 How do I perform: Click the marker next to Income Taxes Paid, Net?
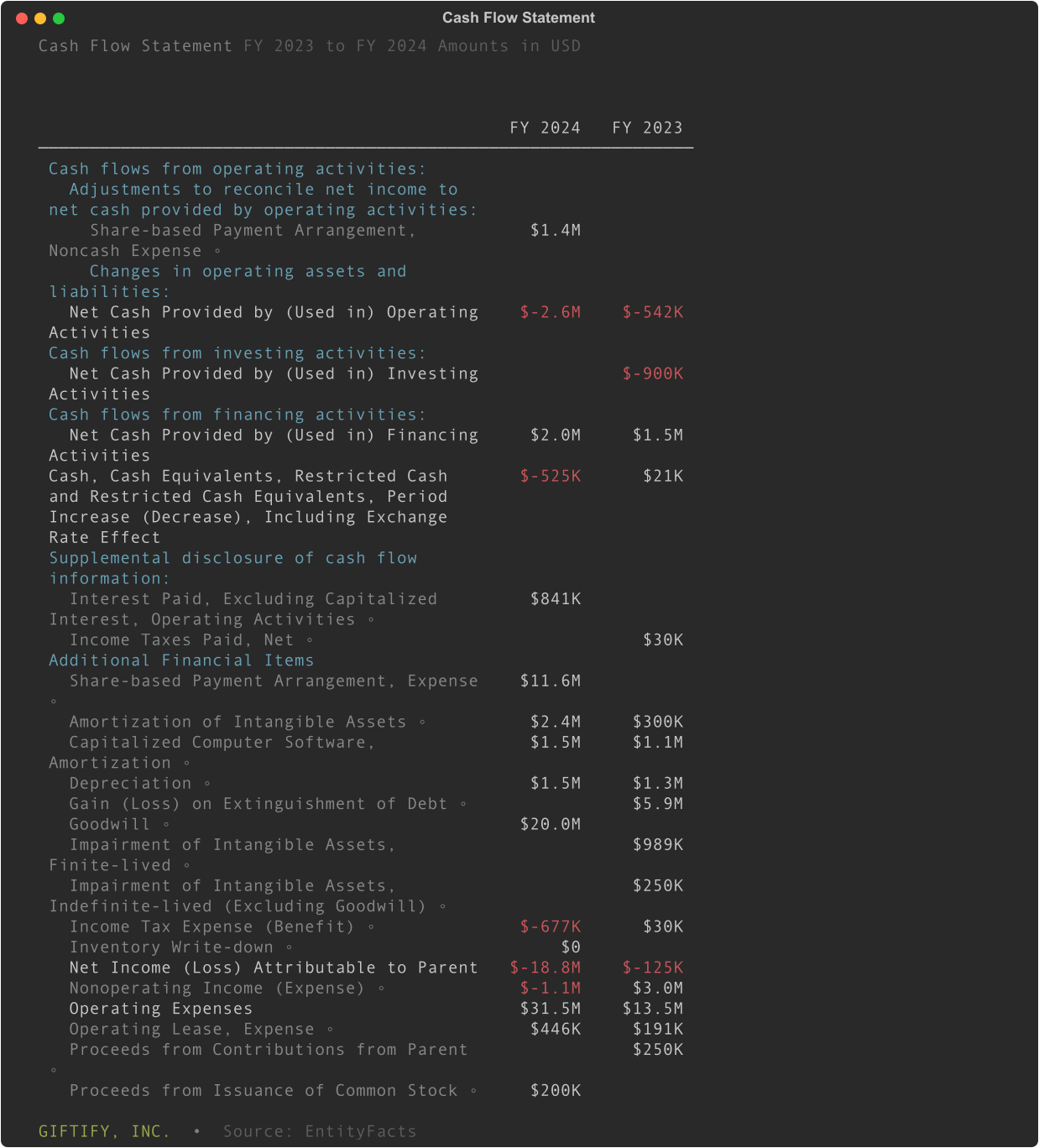[x=310, y=641]
